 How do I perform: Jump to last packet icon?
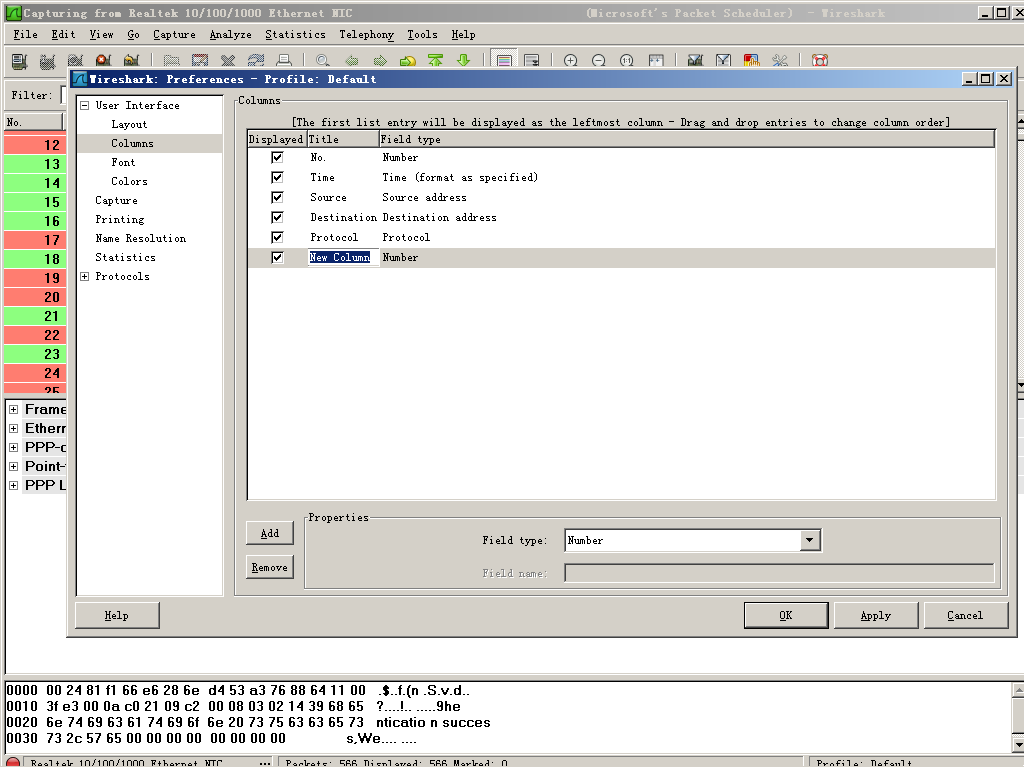tap(464, 61)
